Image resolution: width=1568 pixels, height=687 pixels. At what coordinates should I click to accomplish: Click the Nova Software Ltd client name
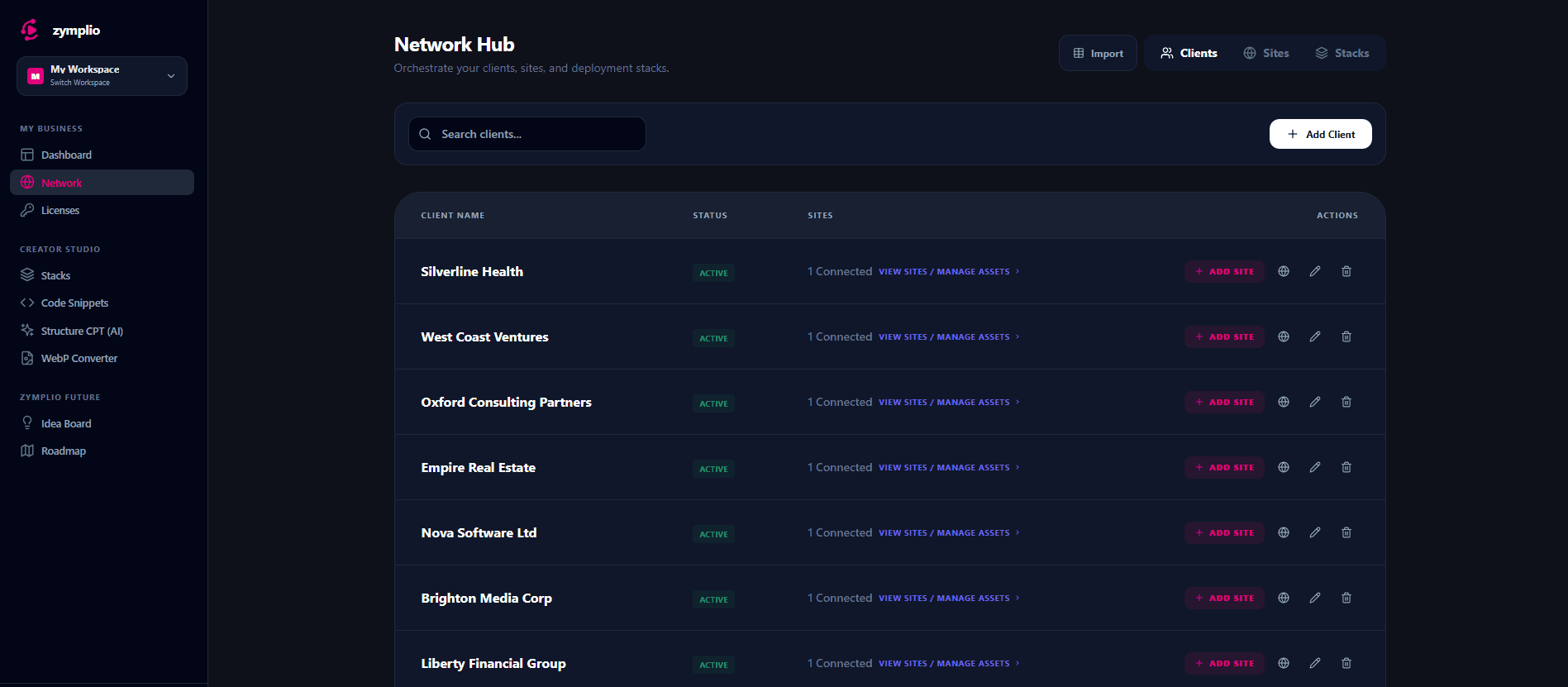[x=479, y=532]
